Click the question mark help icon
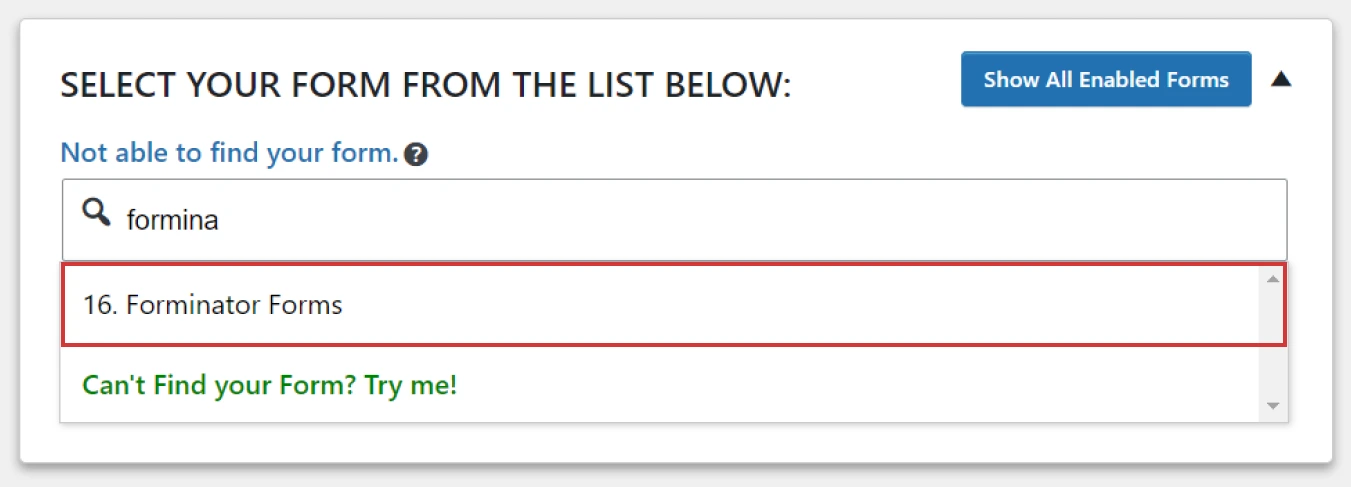The width and height of the screenshot is (1351, 487). 417,155
